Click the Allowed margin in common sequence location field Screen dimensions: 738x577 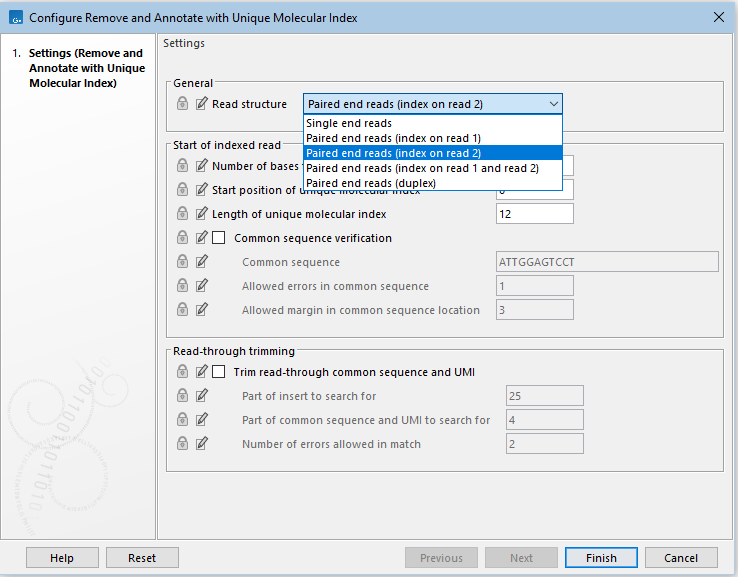click(x=535, y=310)
